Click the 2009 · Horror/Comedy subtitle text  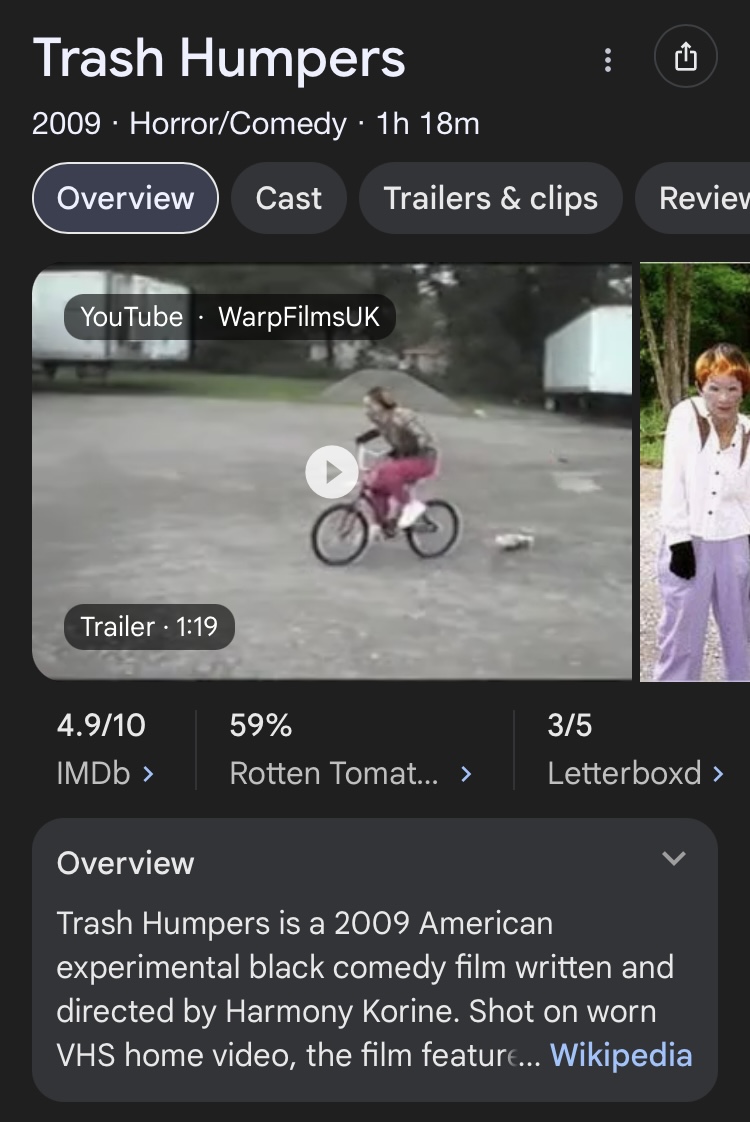click(255, 124)
